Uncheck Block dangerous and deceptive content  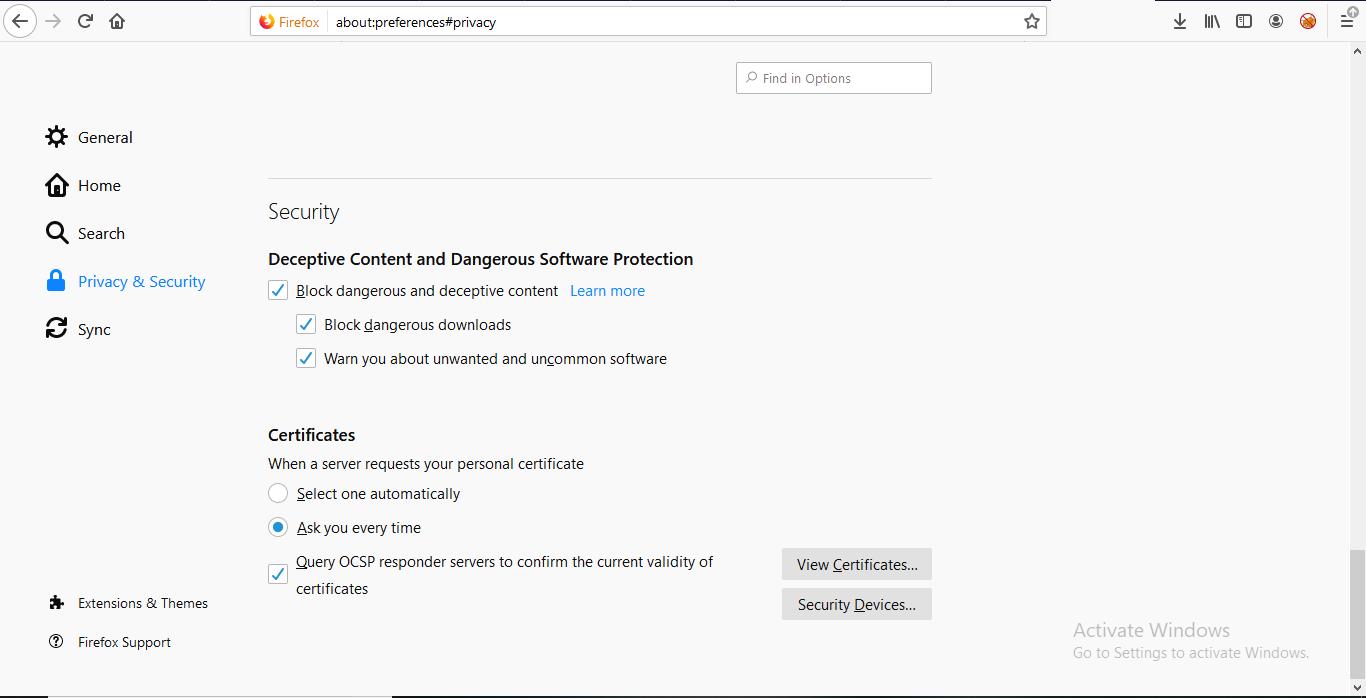coord(278,291)
